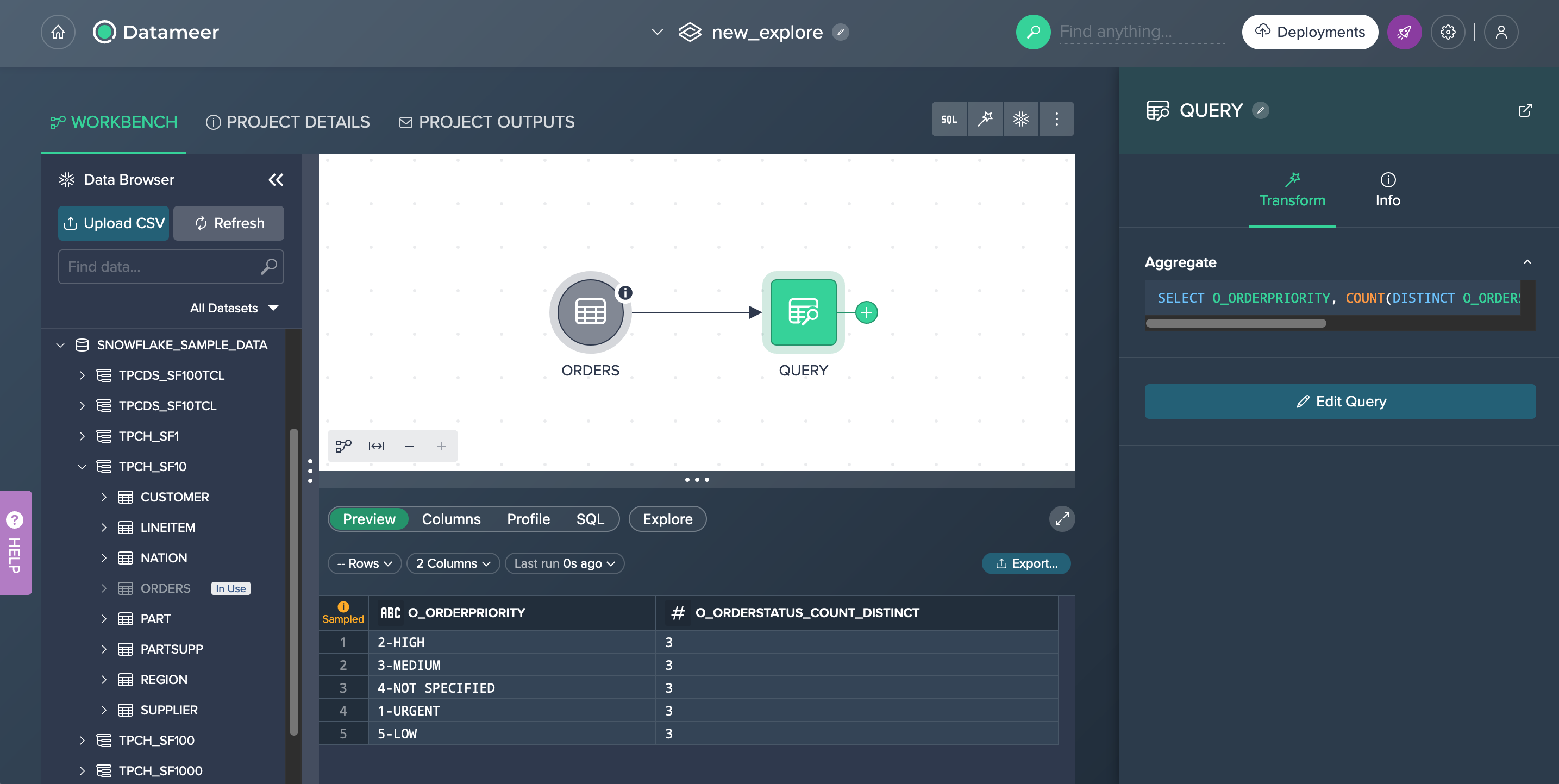The height and width of the screenshot is (784, 1559).
Task: Open the HELP side tab
Action: click(15, 543)
